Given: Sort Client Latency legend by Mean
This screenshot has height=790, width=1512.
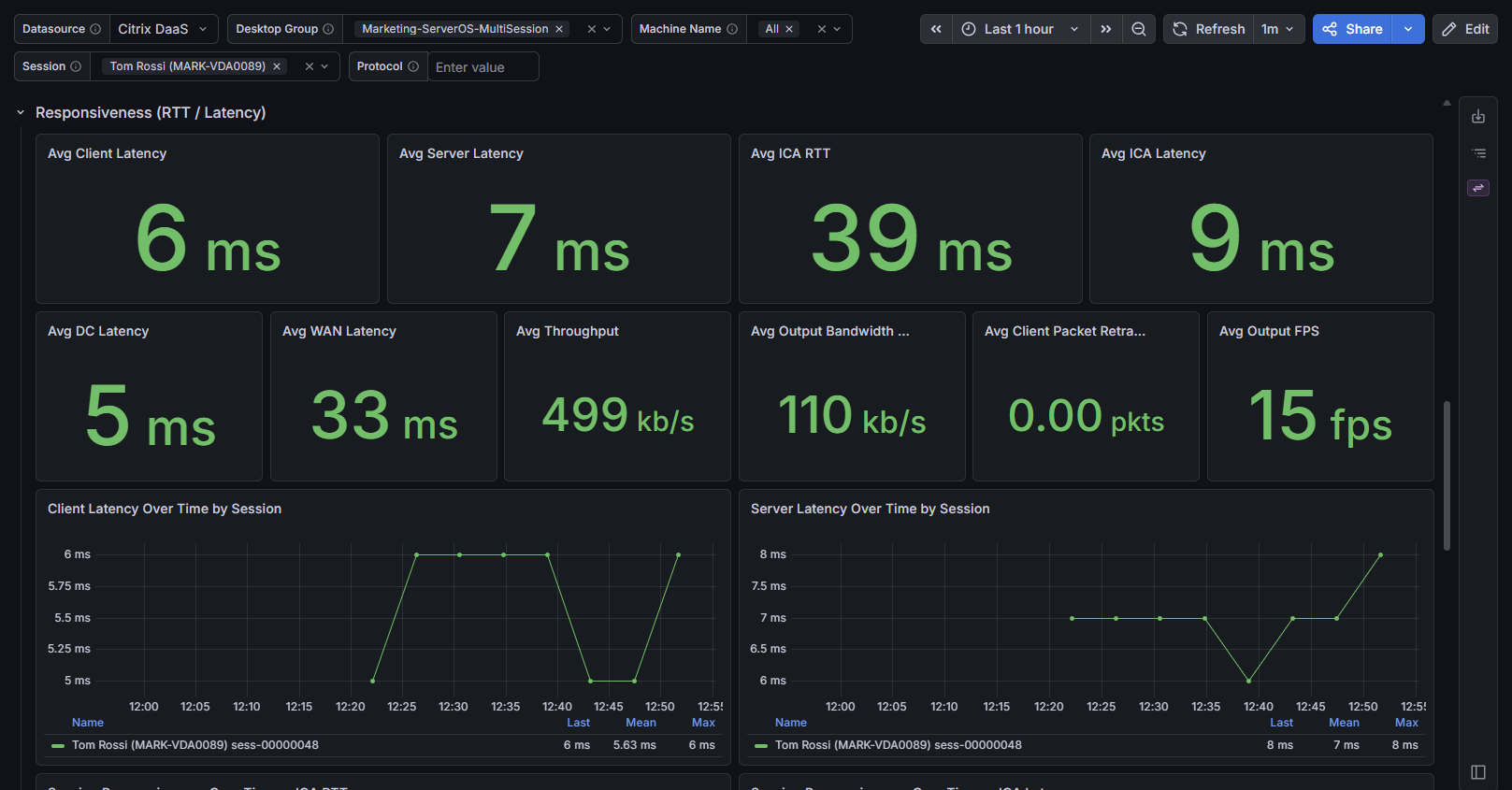Looking at the screenshot, I should [641, 723].
